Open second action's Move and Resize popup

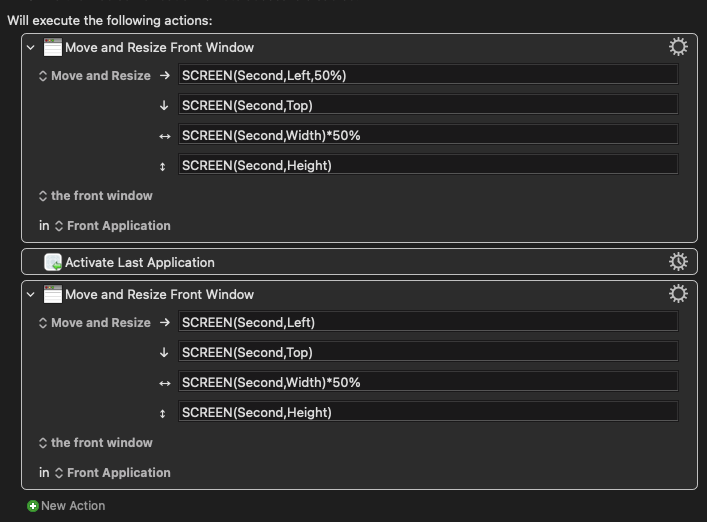(95, 323)
